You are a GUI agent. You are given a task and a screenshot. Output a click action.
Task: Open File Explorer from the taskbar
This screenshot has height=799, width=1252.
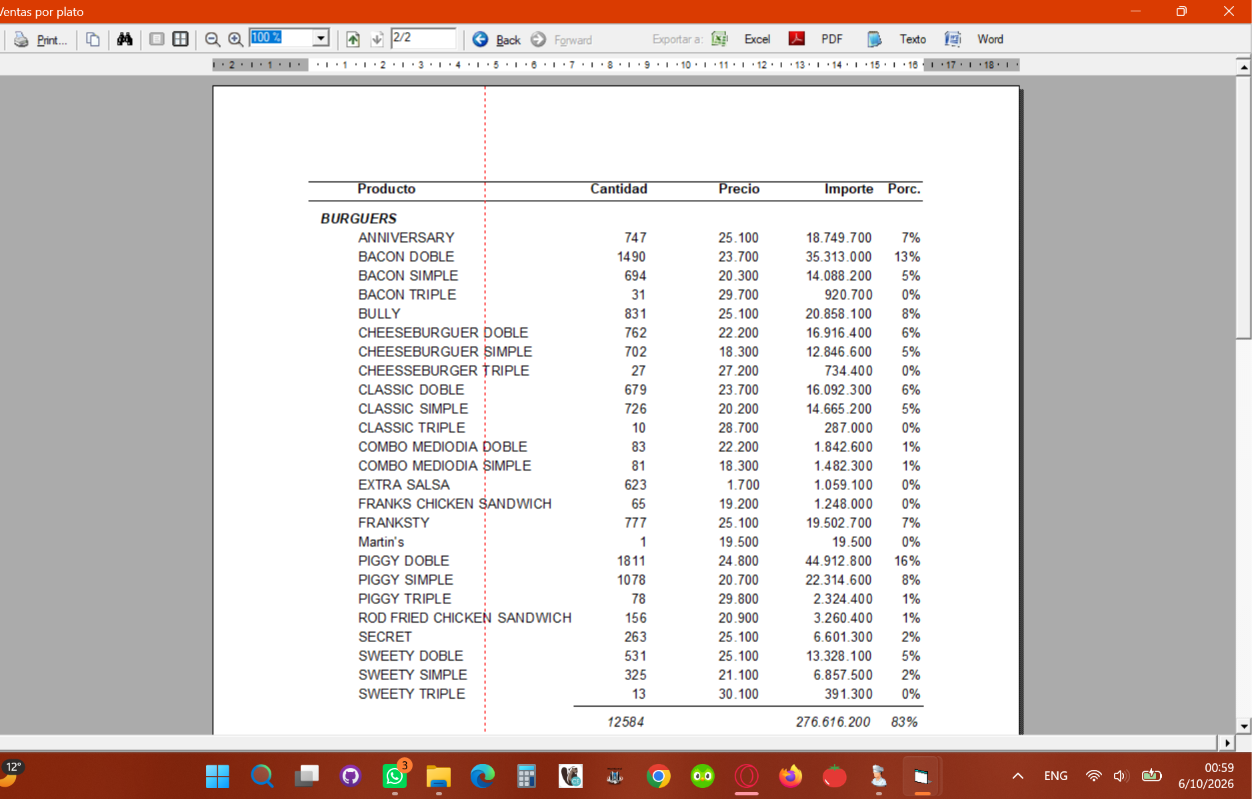coord(439,776)
